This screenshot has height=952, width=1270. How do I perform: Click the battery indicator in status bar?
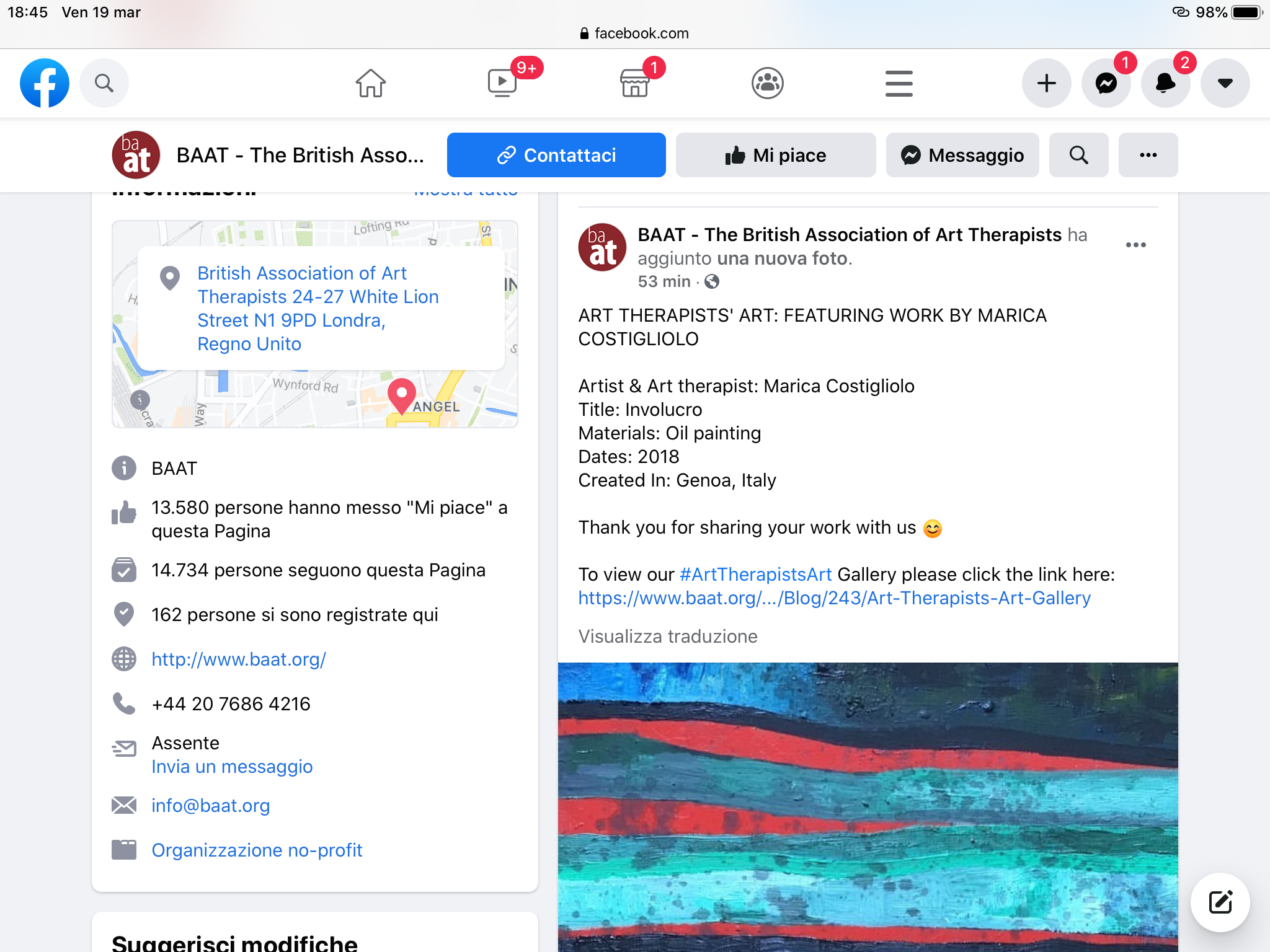[1246, 12]
